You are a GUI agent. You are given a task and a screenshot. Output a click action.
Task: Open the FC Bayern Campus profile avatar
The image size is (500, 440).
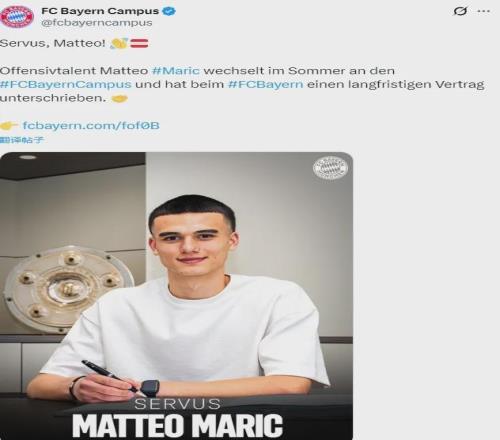(17, 17)
